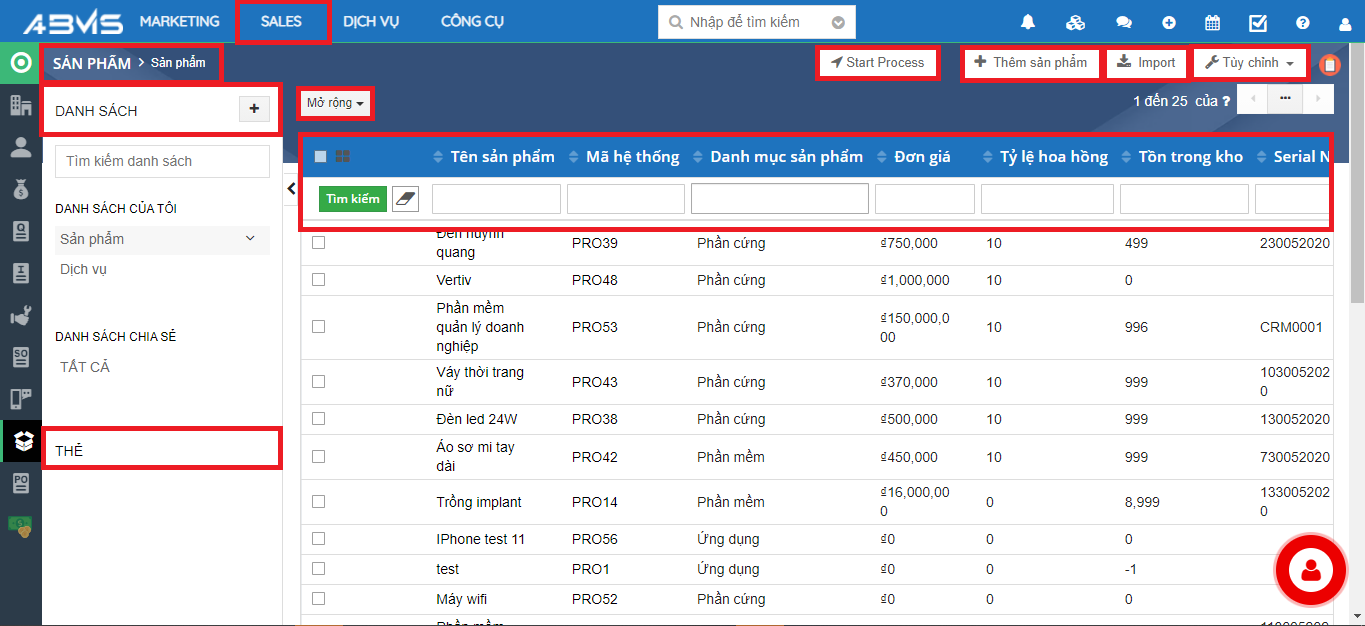
Task: Toggle the select-all checkbox in table header
Action: 321,156
